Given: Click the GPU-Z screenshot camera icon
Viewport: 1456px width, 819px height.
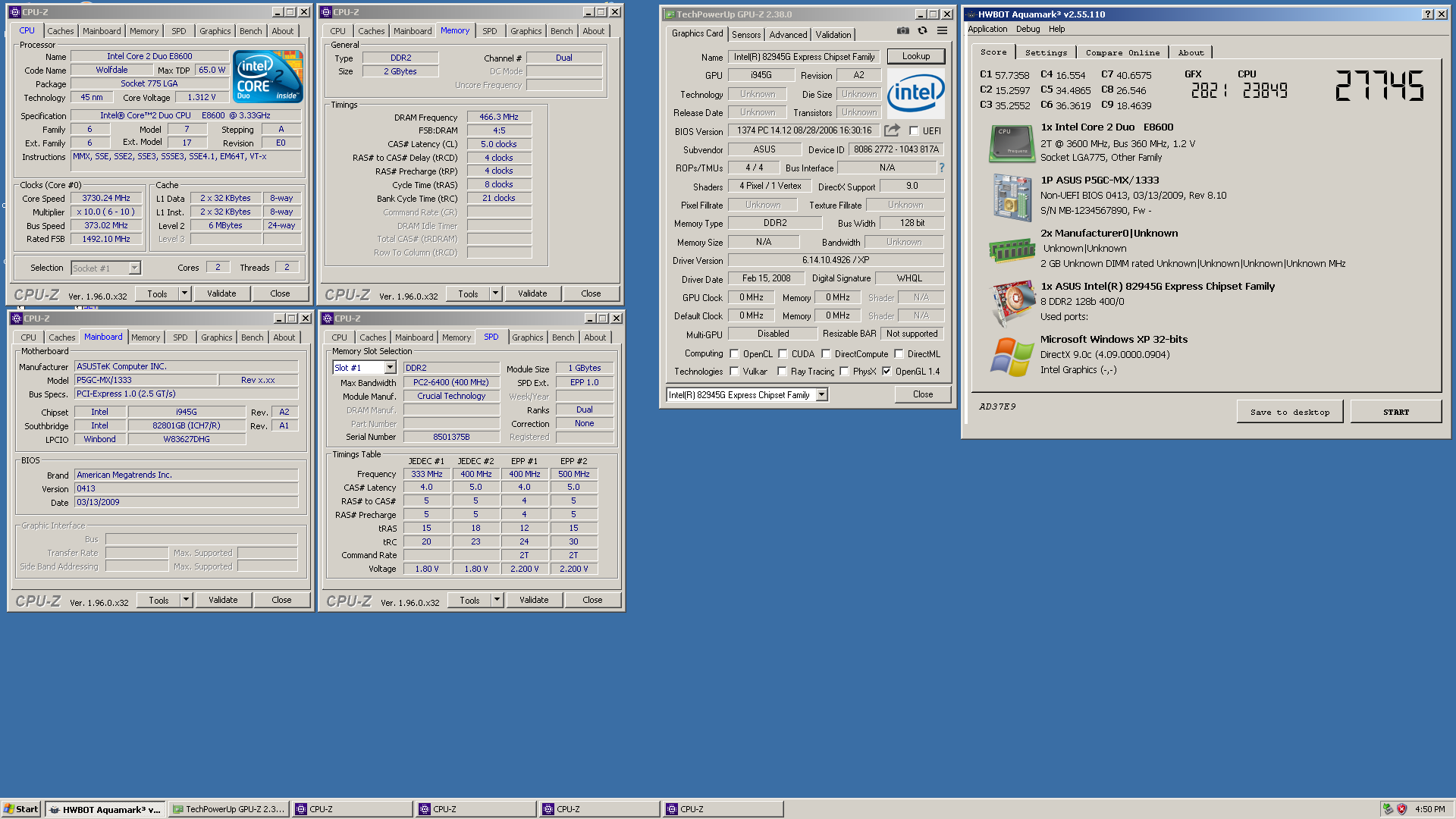Looking at the screenshot, I should click(x=902, y=31).
